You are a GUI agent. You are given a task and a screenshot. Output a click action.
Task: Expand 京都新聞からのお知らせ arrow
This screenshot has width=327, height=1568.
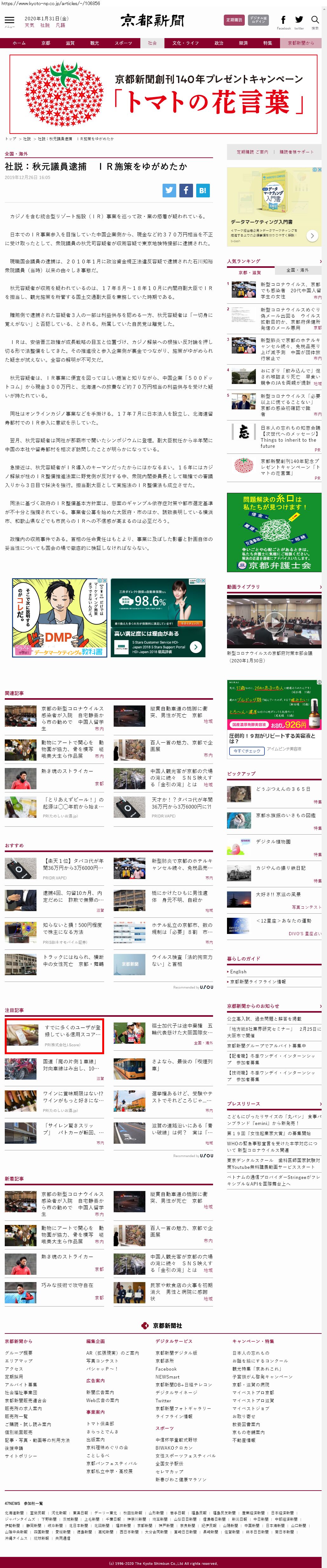(320, 1006)
